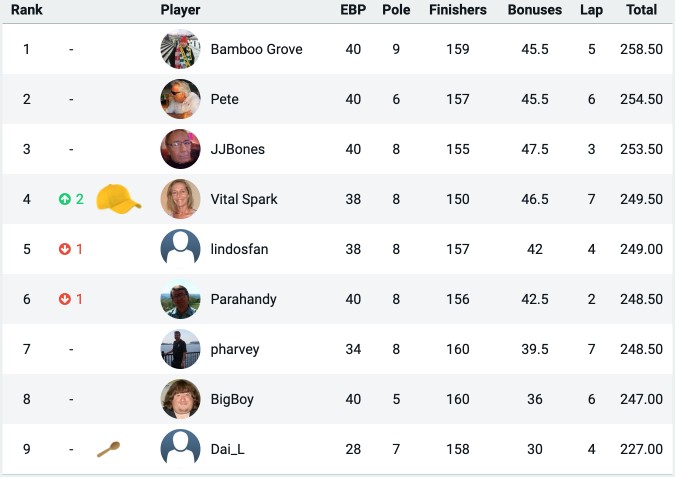Open lindosfan's default avatar icon
Image resolution: width=675 pixels, height=477 pixels.
coord(180,249)
